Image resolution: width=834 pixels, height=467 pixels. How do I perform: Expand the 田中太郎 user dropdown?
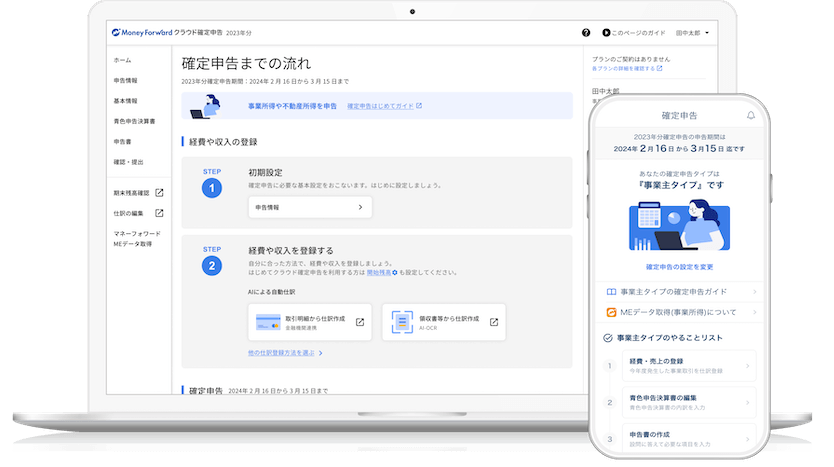click(x=692, y=33)
